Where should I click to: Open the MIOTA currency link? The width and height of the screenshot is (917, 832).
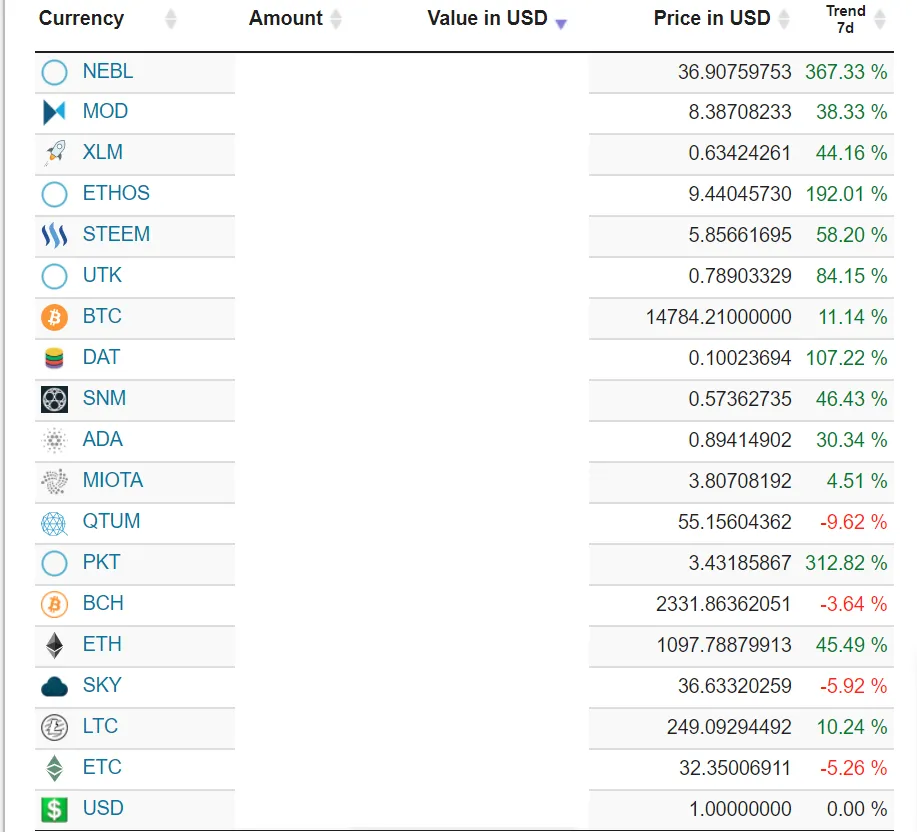[113, 480]
